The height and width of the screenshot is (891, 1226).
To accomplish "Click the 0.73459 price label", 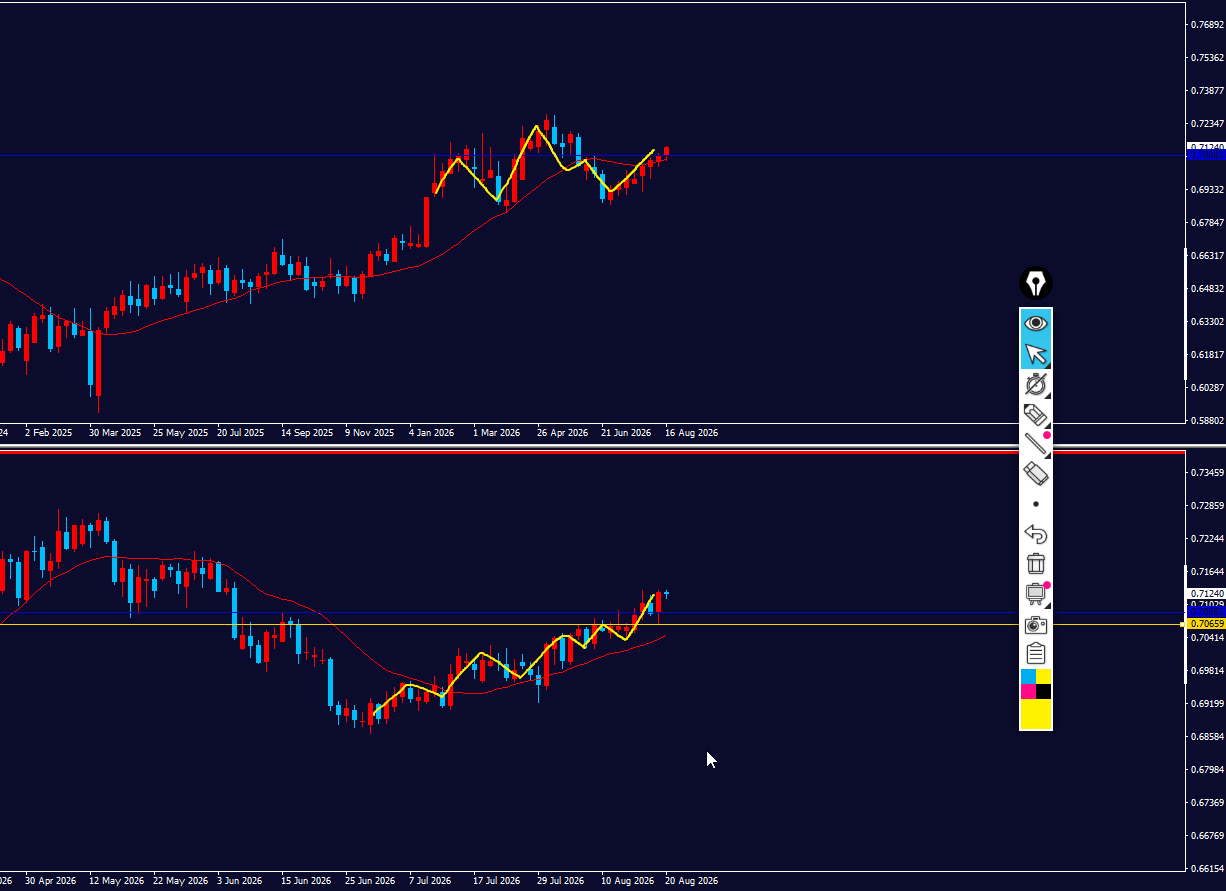I will pos(1209,472).
